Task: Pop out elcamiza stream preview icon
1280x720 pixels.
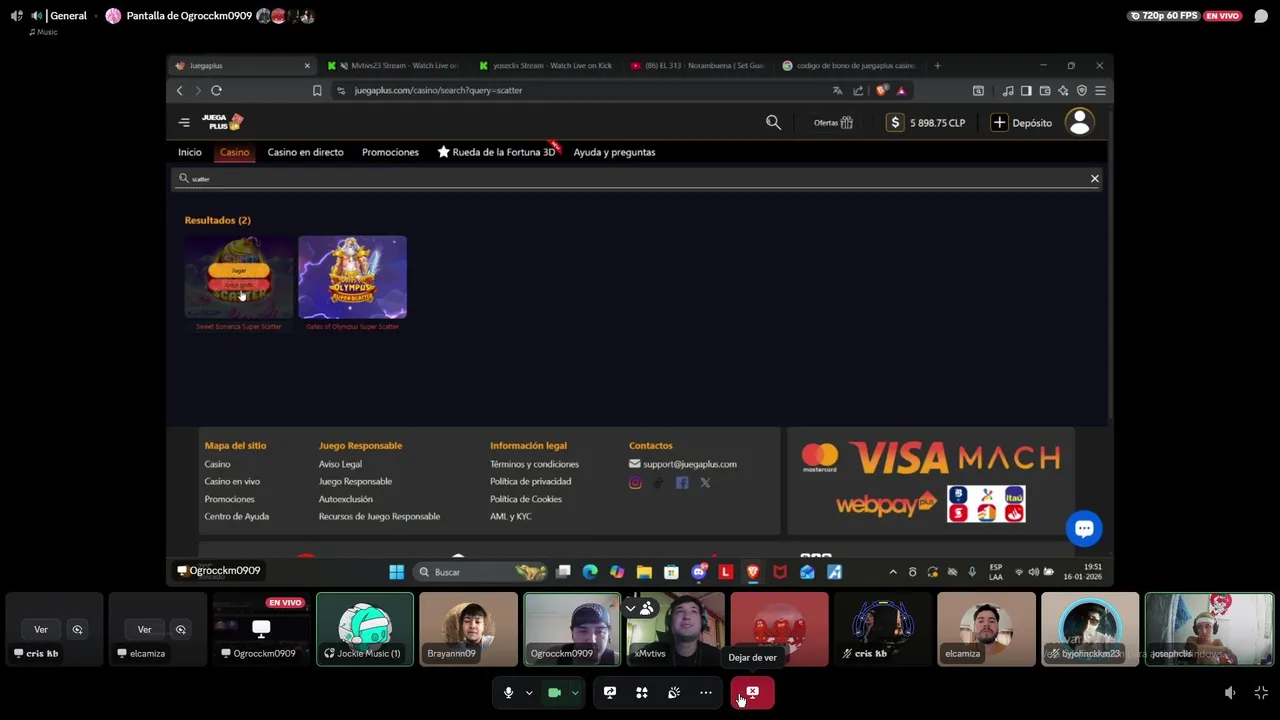Action: [180, 629]
